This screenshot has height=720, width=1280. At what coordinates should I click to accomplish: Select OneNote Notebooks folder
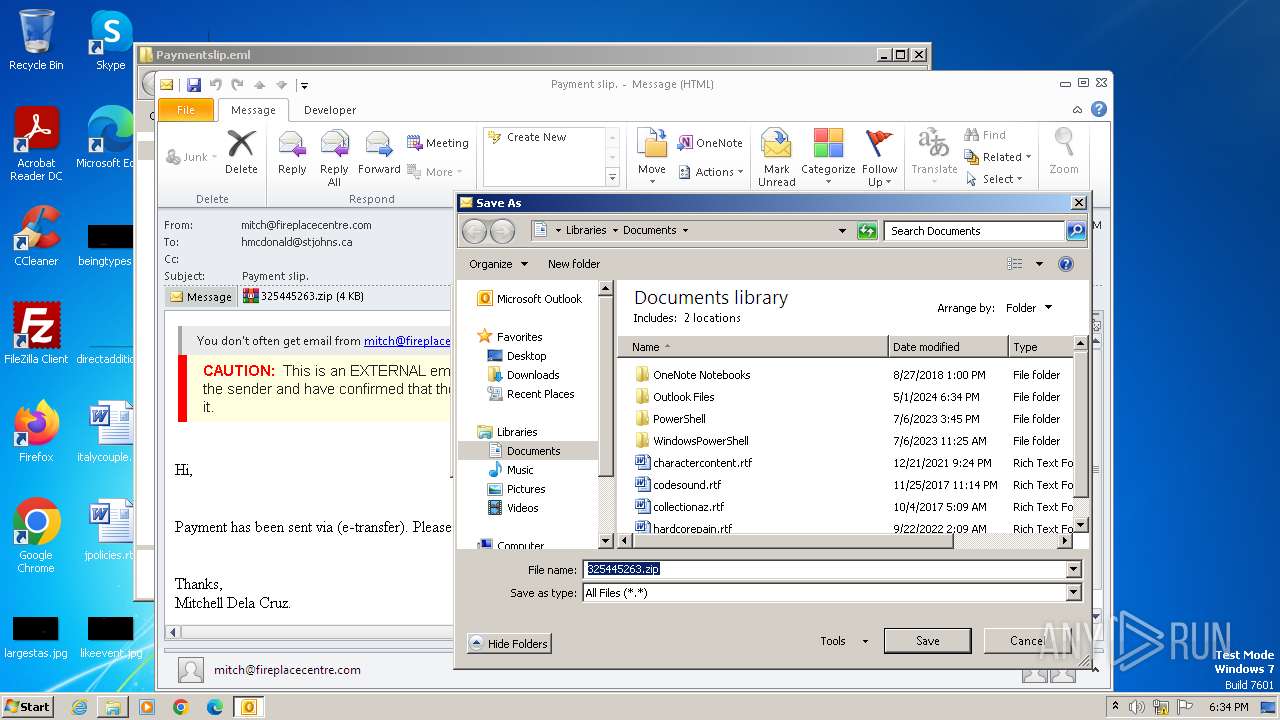[692, 375]
